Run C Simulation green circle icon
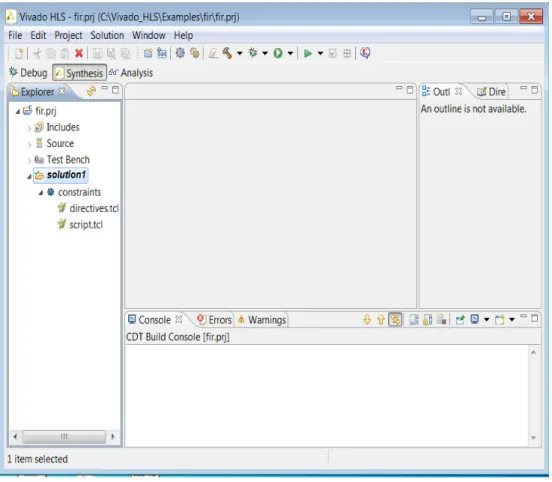Viewport: 552px width, 482px height. point(278,53)
